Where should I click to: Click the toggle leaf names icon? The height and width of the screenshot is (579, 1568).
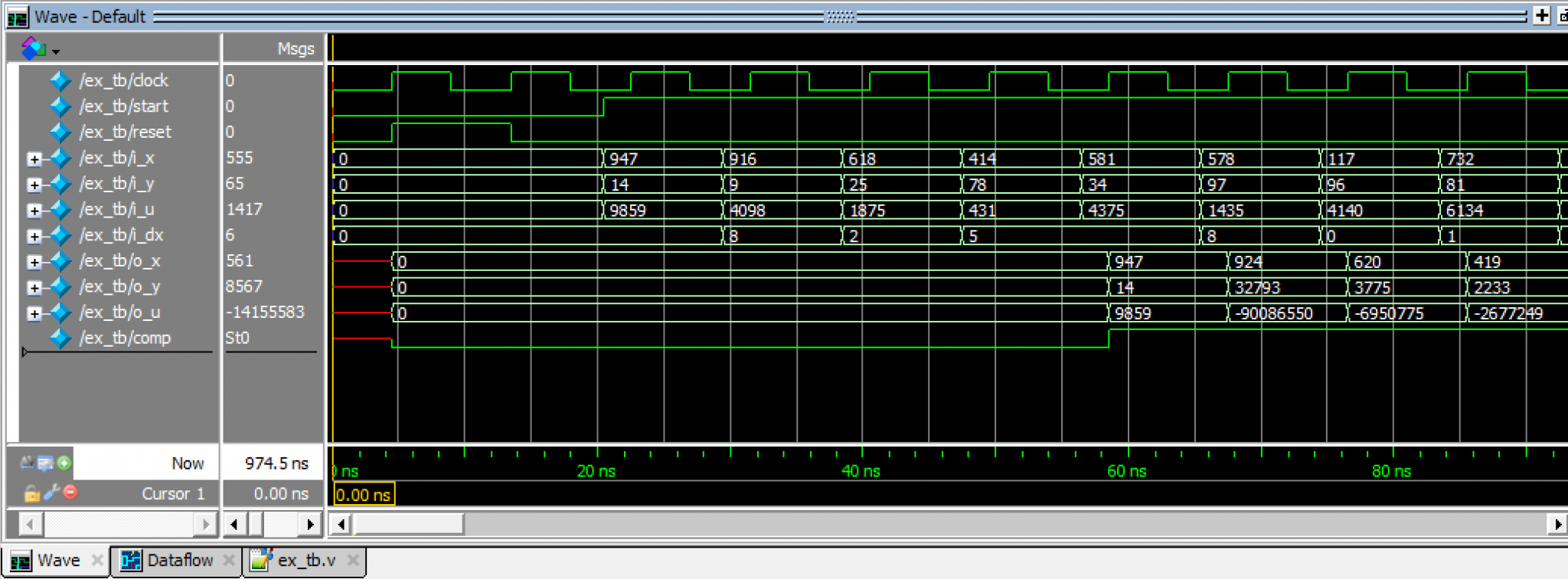[27, 463]
